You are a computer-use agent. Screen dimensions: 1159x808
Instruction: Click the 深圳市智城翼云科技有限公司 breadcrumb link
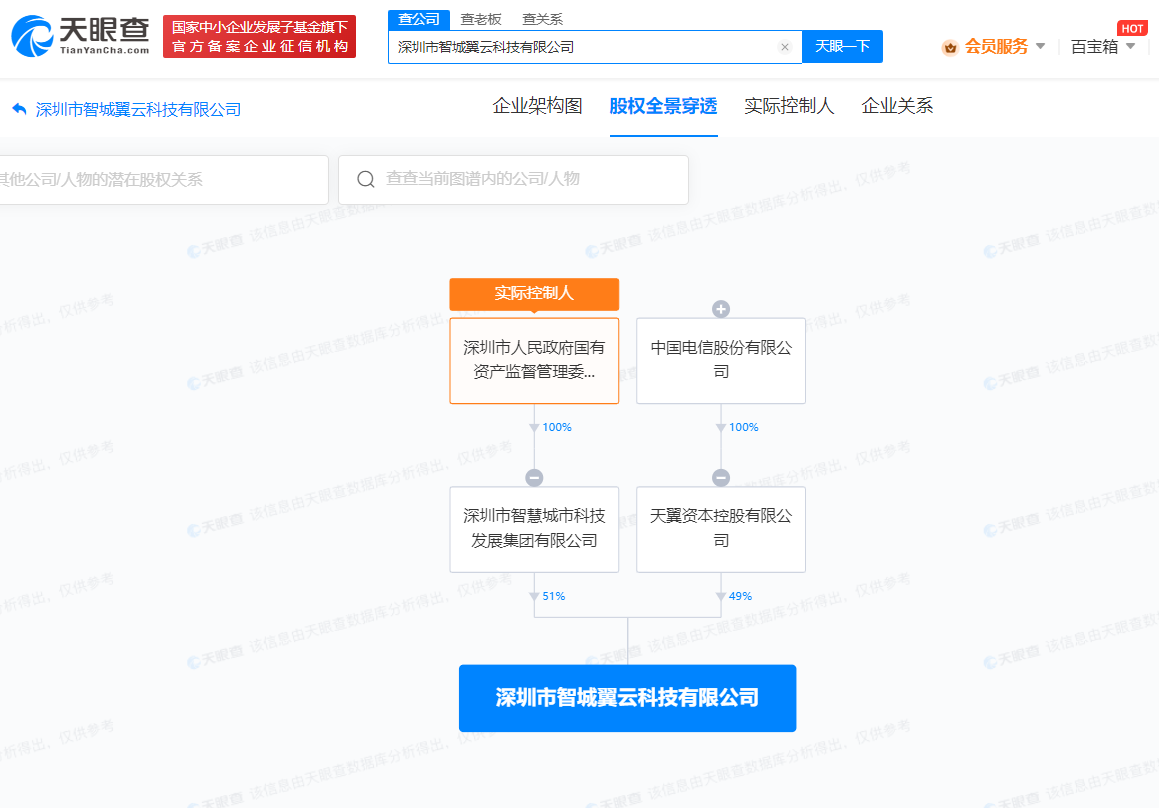tap(138, 110)
